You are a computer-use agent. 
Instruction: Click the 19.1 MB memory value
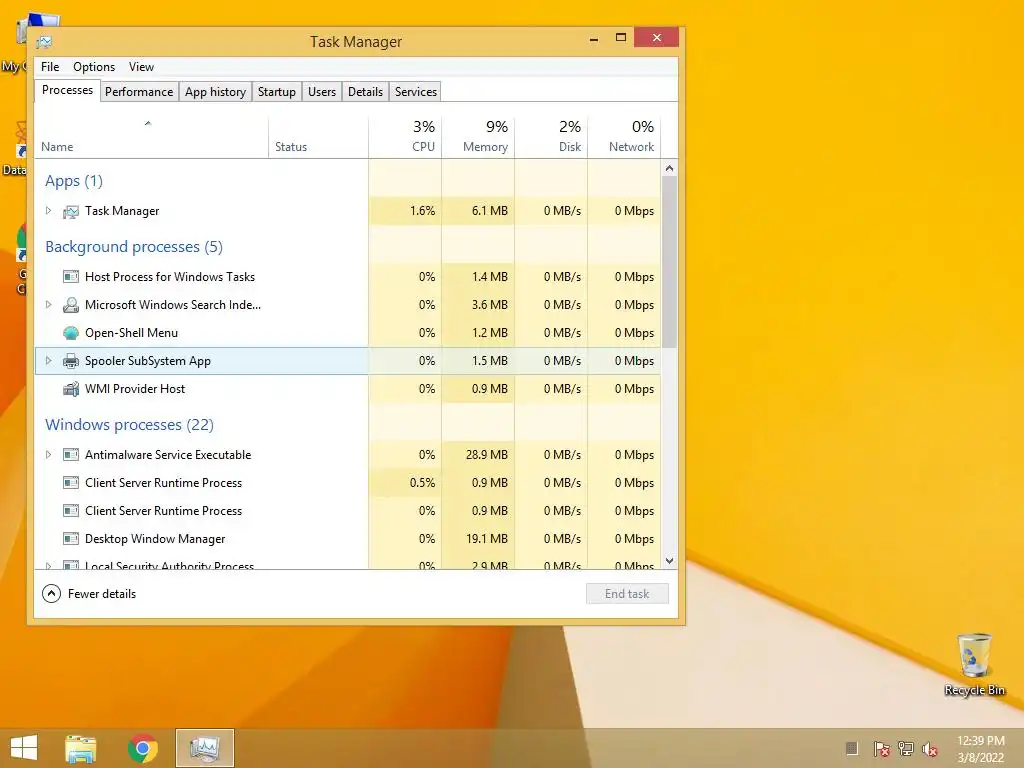[487, 539]
